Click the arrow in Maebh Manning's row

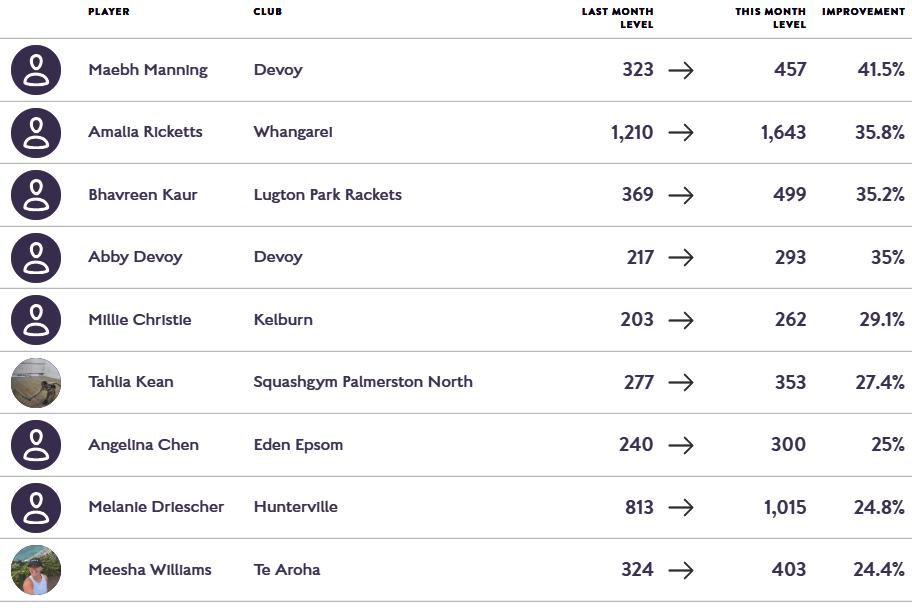coord(681,70)
